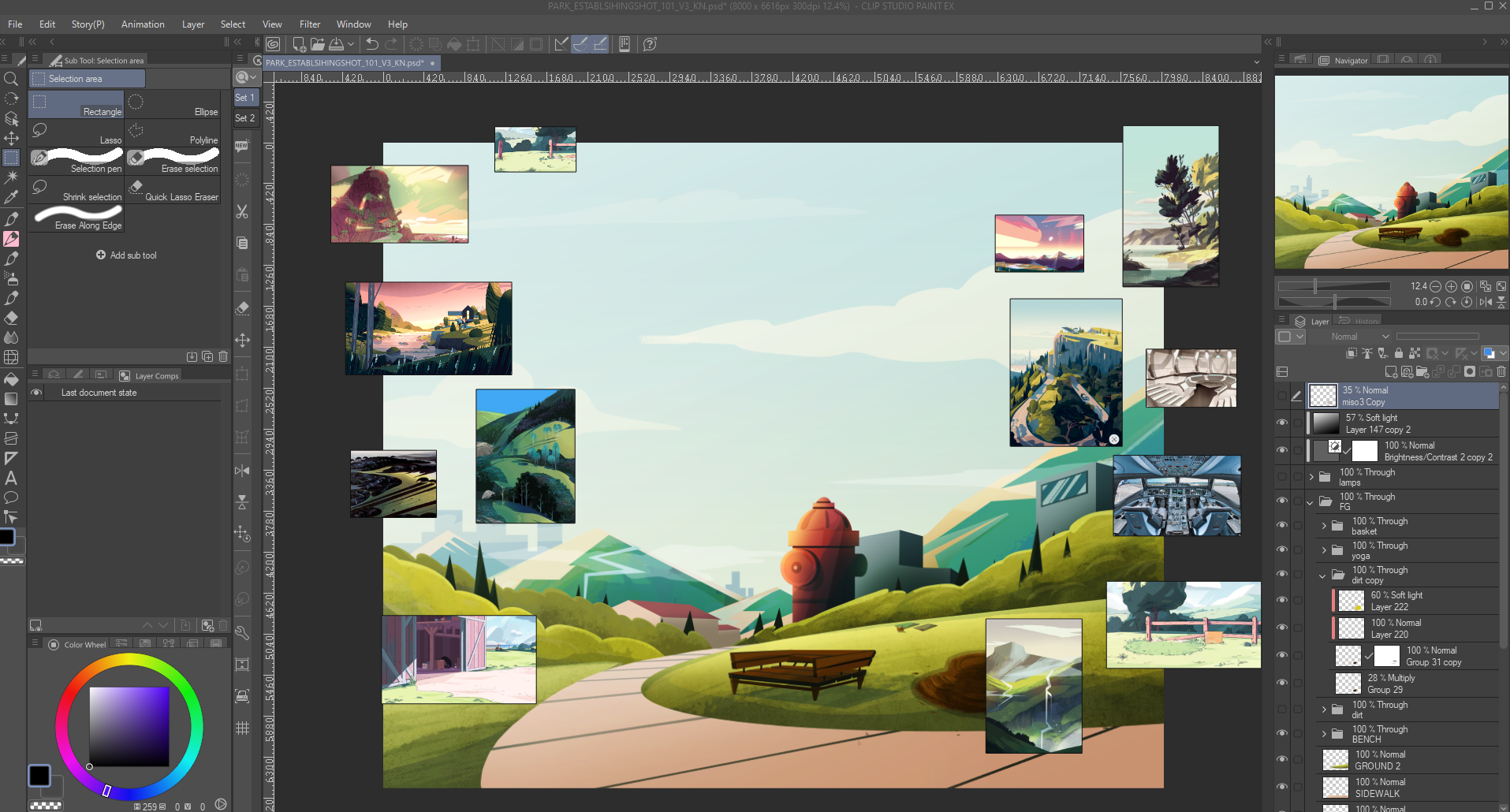Select Set 2 quick access button

point(245,118)
